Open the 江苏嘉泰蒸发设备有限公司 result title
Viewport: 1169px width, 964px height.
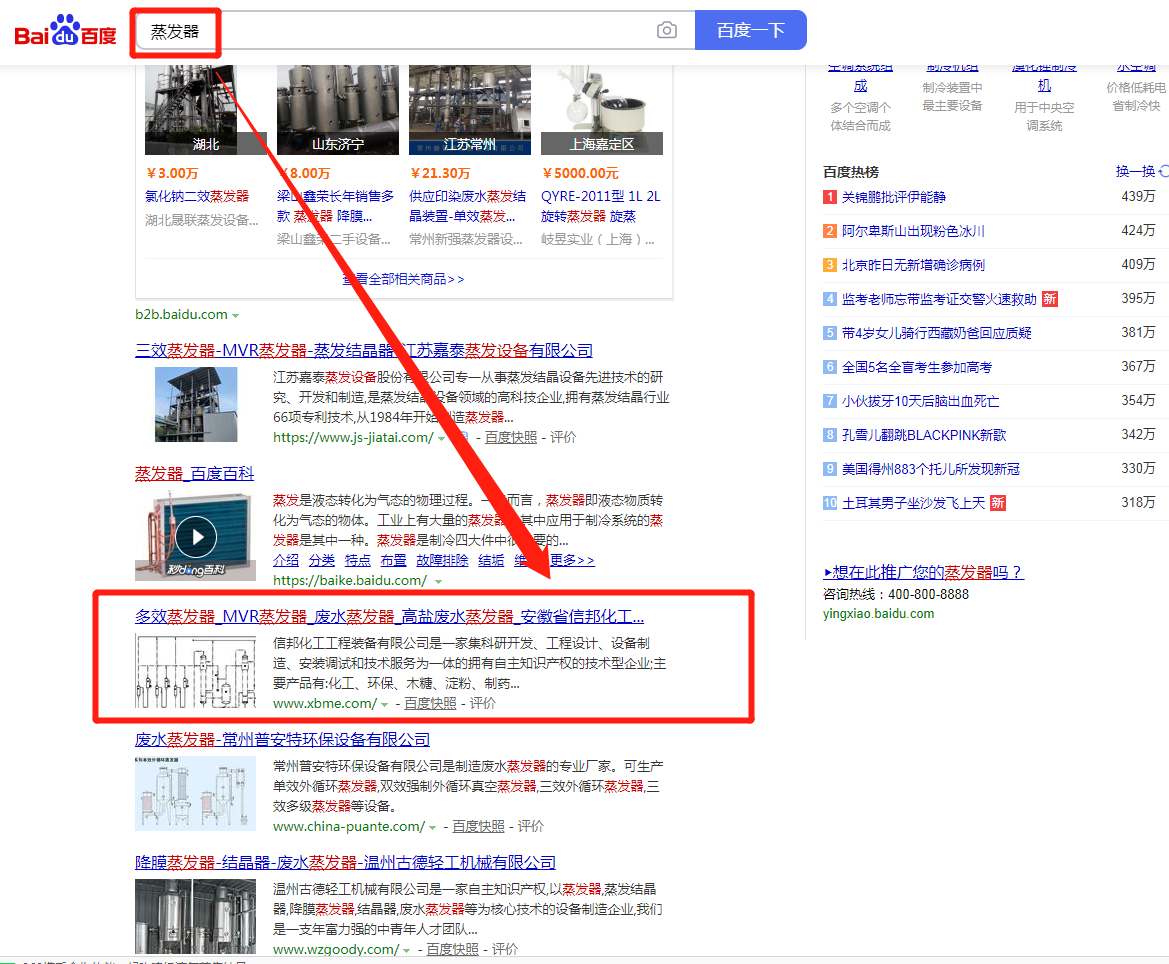(364, 350)
